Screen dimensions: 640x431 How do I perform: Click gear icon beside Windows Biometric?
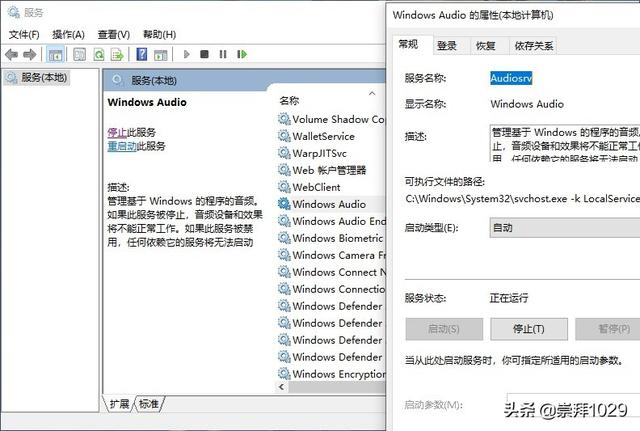tap(284, 238)
